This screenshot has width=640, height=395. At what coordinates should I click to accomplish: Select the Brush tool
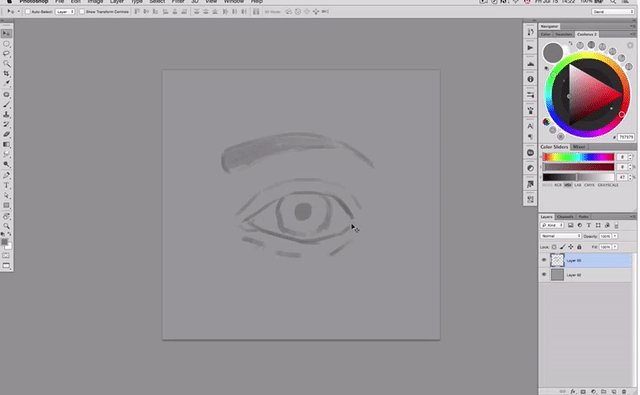(x=7, y=104)
